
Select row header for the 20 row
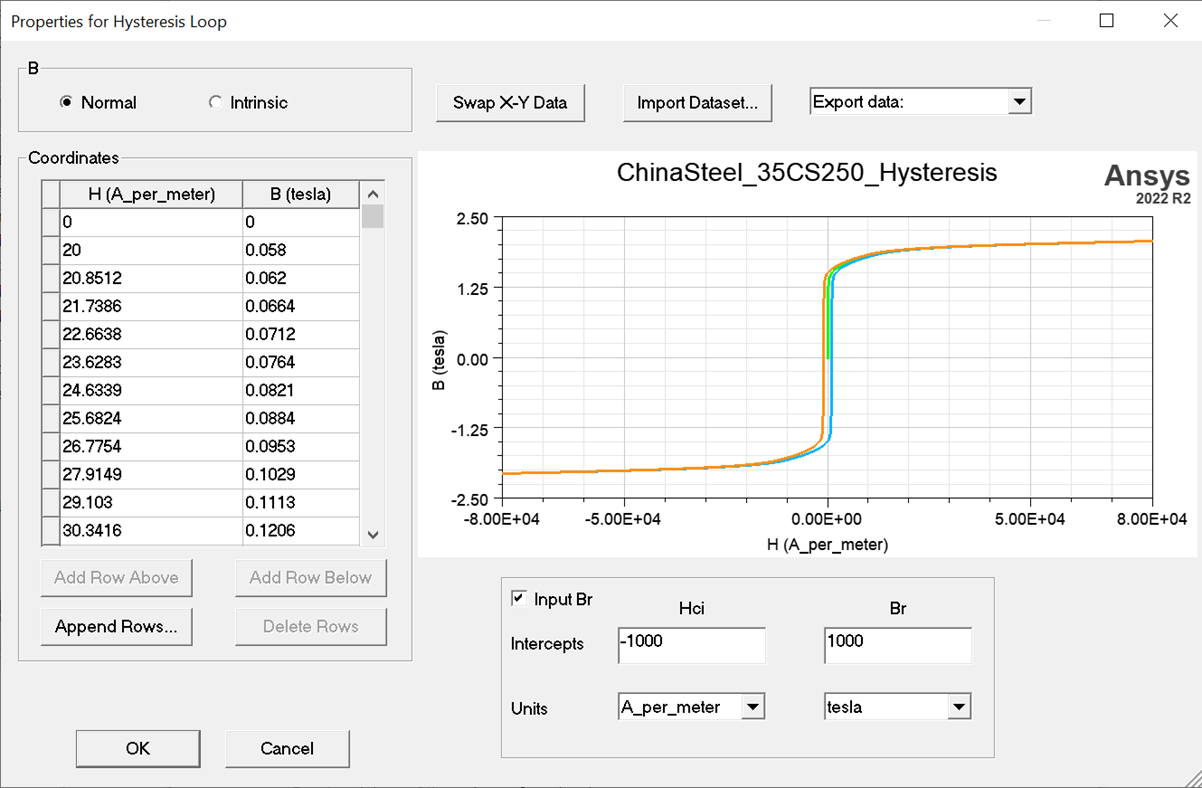[x=50, y=250]
